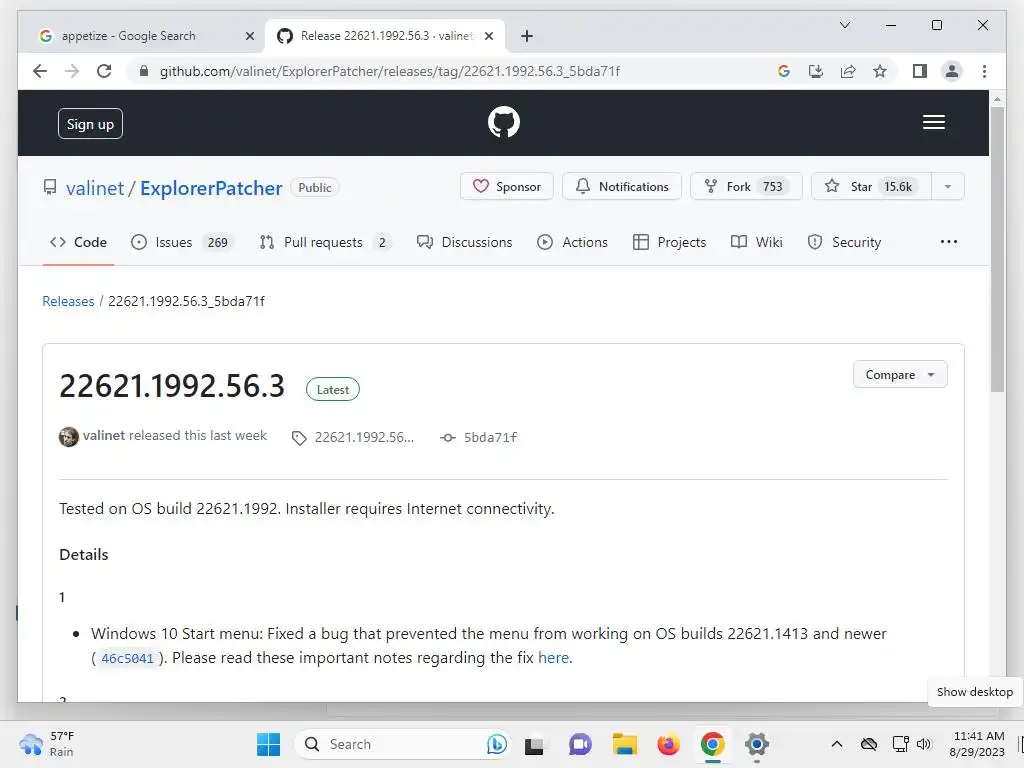Image resolution: width=1024 pixels, height=768 pixels.
Task: Open Chrome three-dot menu
Action: coord(984,71)
